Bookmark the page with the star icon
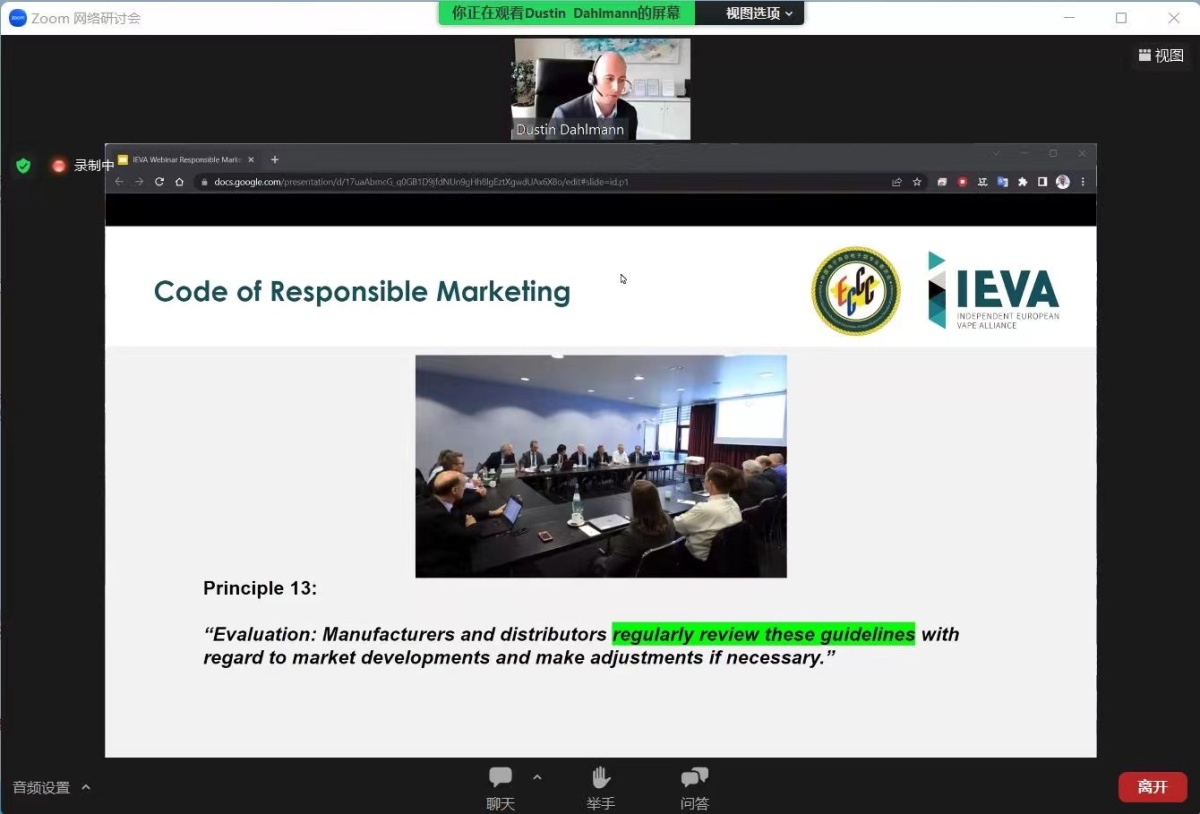 click(x=917, y=182)
